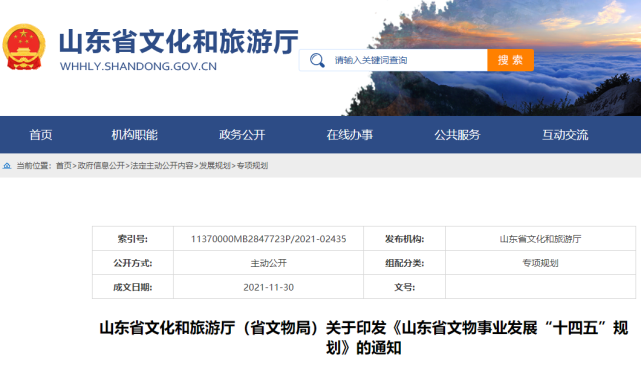Click the 当前位置 breadcrumb label
Screen dimensions: 641x366
pyautogui.click(x=33, y=166)
